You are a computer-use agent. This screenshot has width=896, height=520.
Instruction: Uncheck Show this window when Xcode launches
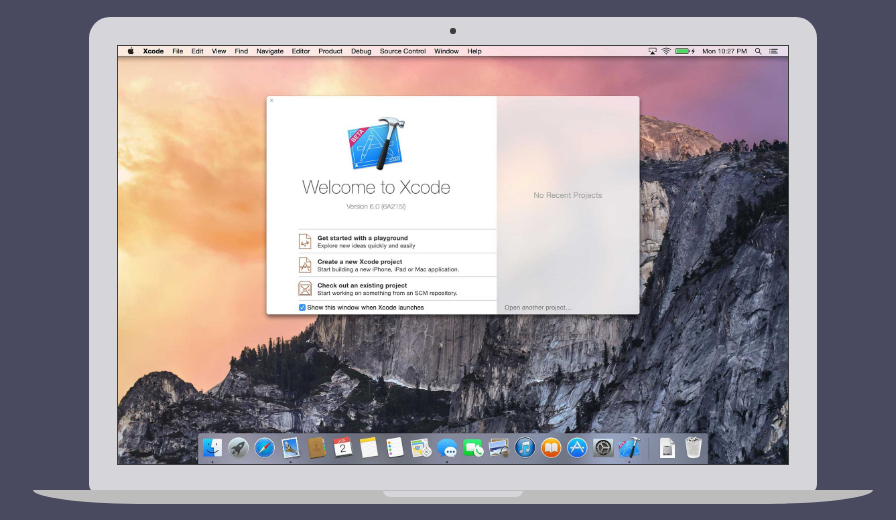[302, 307]
